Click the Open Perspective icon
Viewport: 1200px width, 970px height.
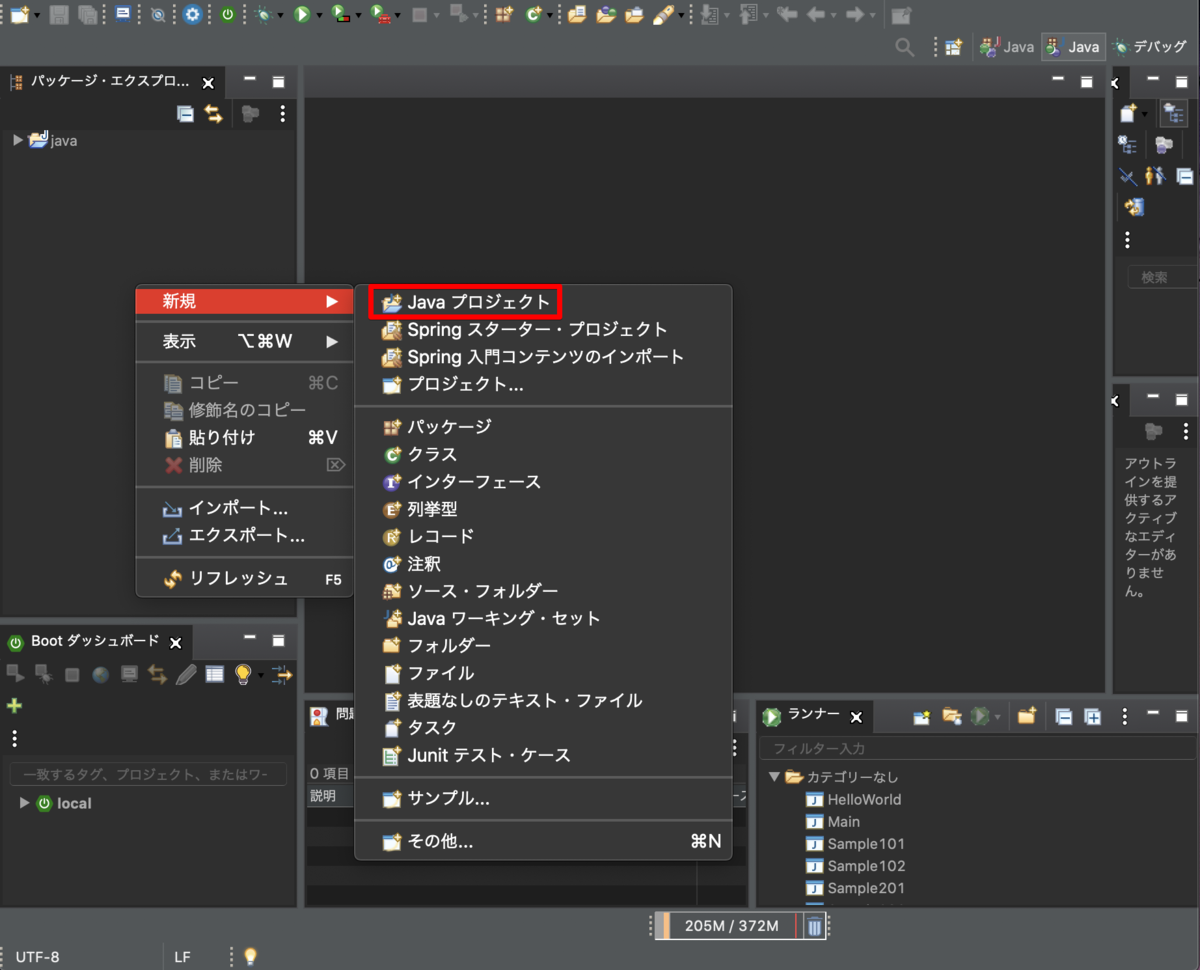coord(954,47)
